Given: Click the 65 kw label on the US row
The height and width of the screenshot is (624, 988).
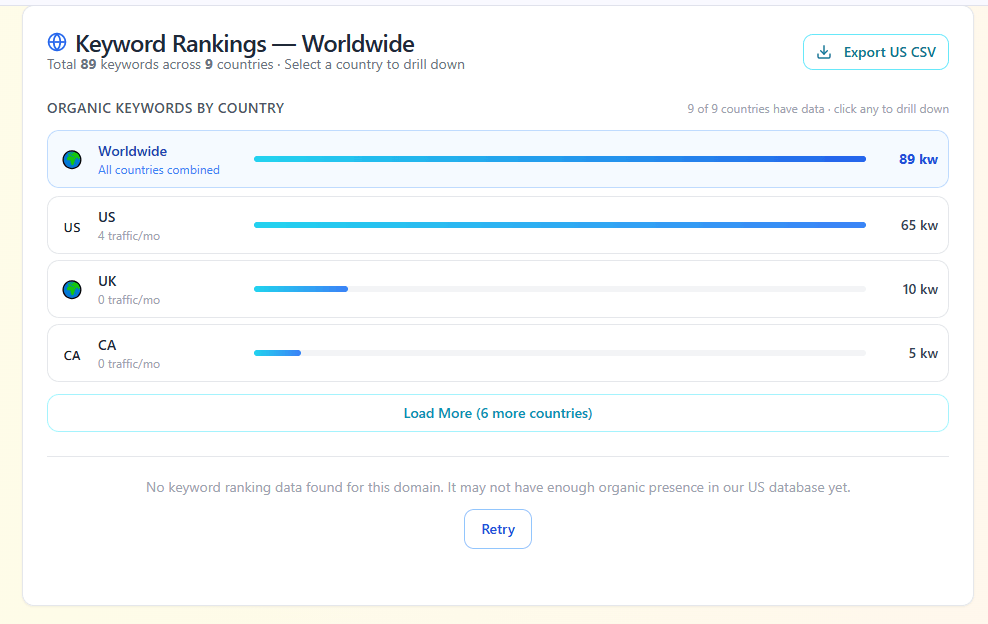Looking at the screenshot, I should click(x=918, y=224).
